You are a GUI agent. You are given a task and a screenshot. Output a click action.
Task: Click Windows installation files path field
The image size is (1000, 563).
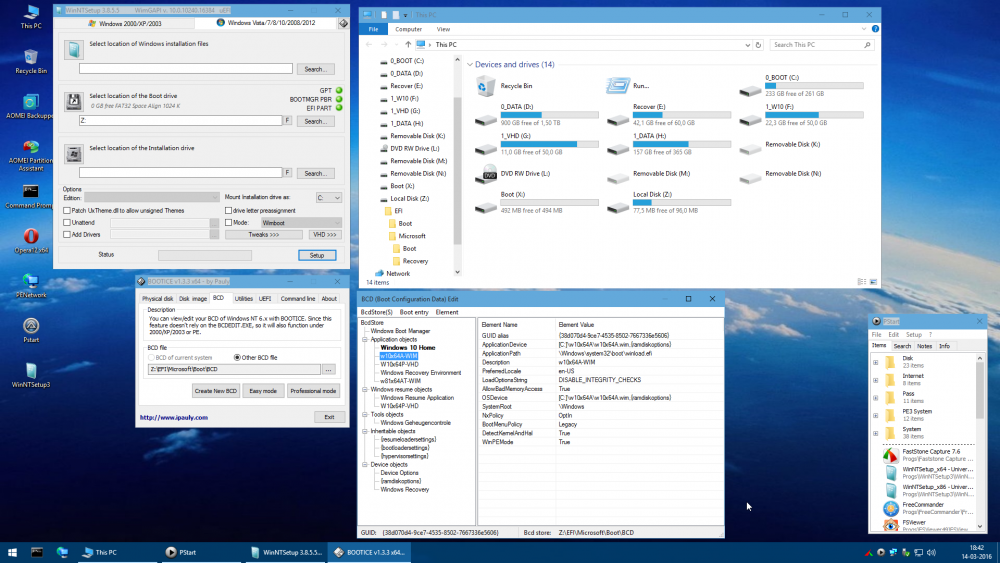[x=186, y=68]
